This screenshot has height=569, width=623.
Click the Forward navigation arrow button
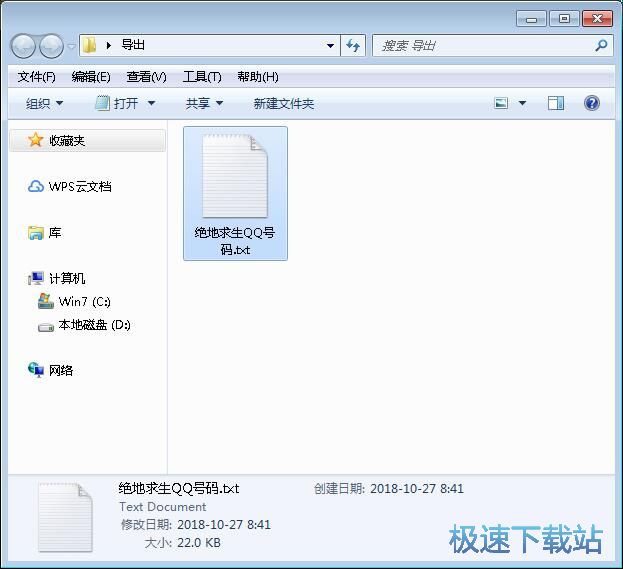[51, 46]
